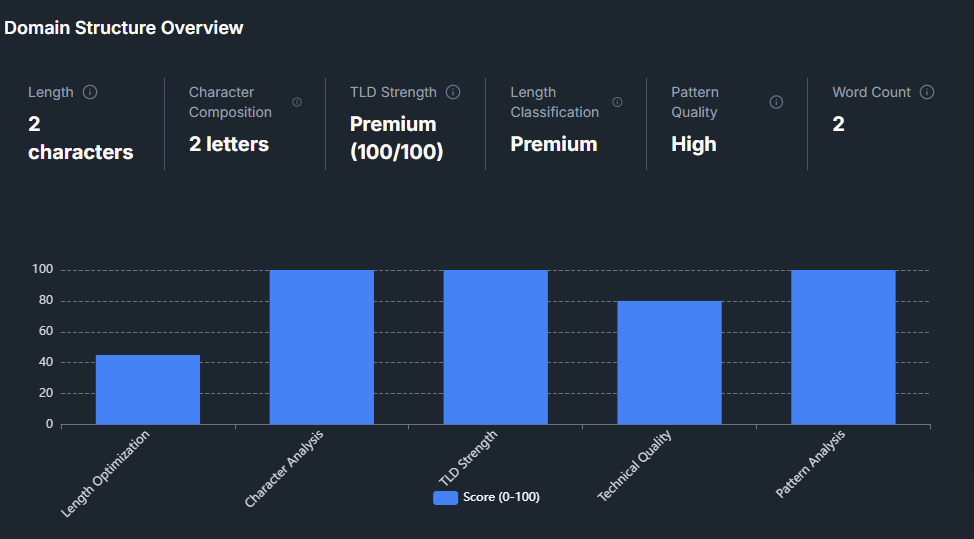The width and height of the screenshot is (974, 539).
Task: Click the Character Analysis bar
Action: pos(321,347)
